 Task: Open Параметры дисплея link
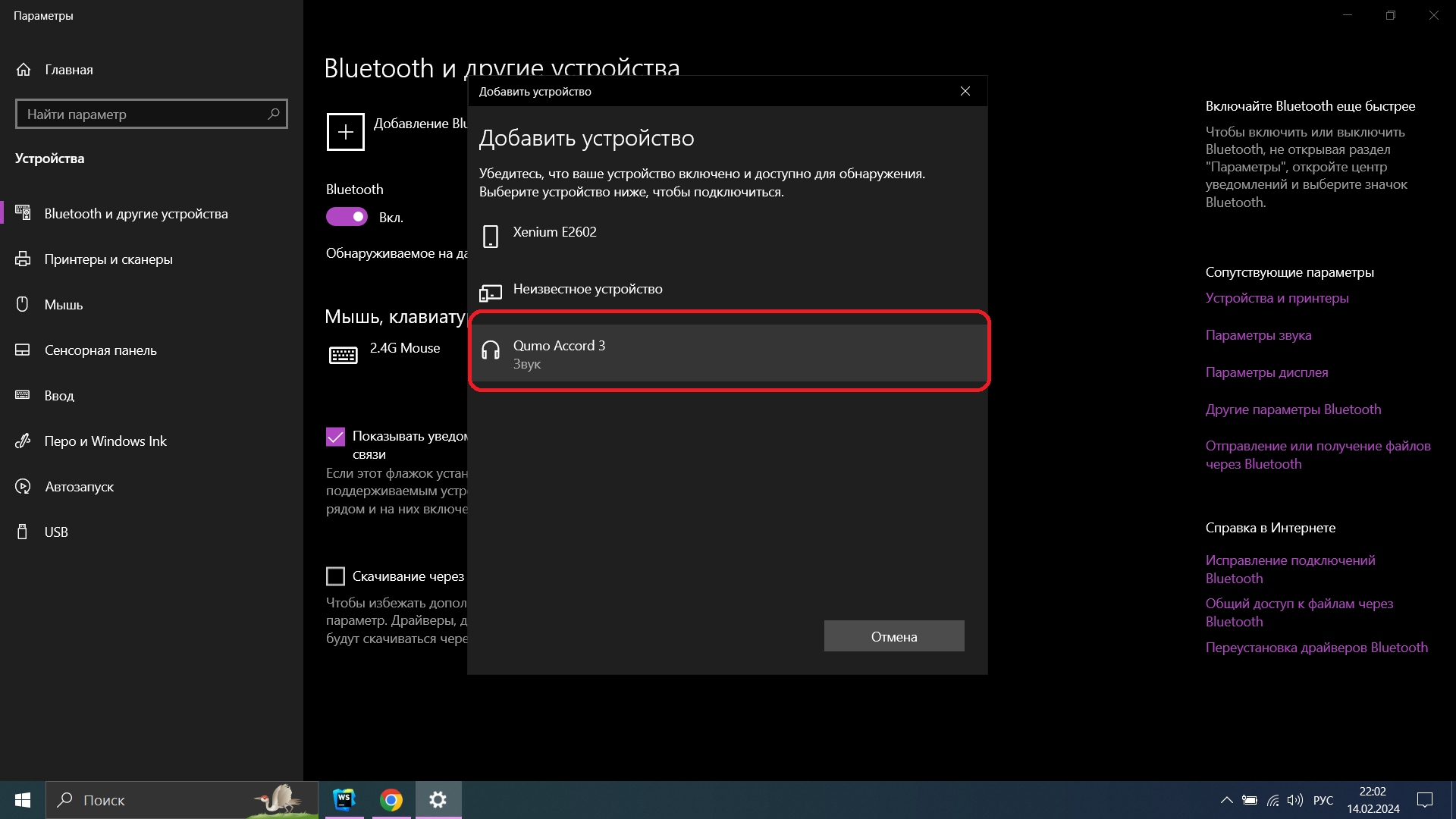1267,372
